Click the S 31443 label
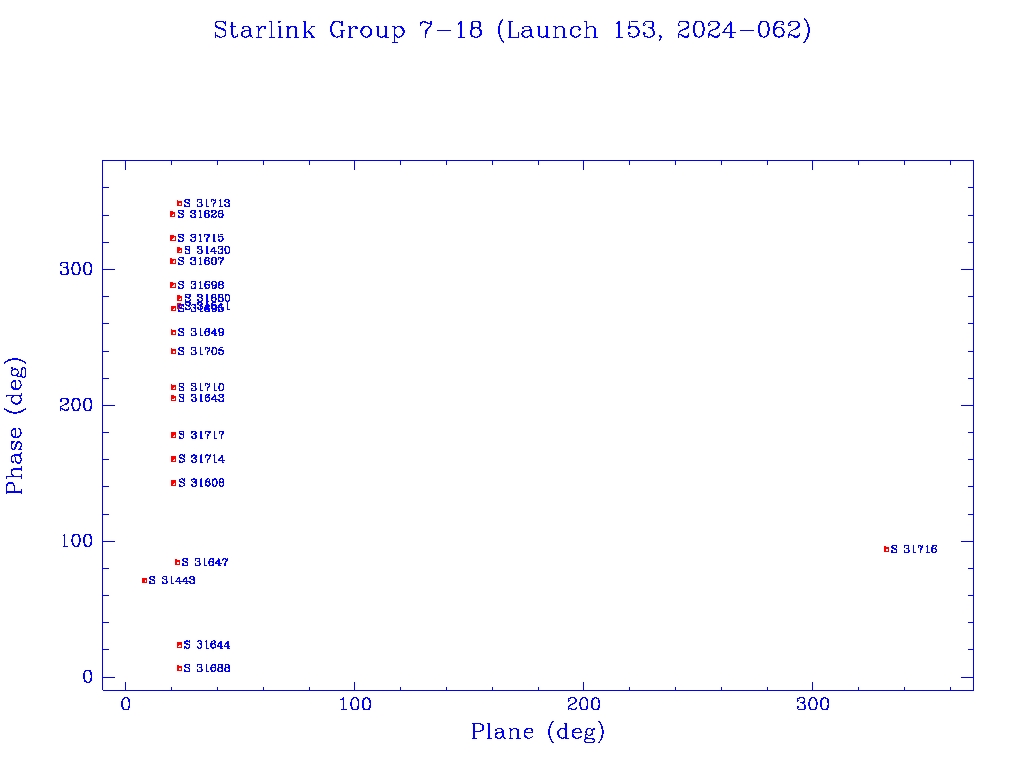This screenshot has width=1024, height=768. (x=172, y=581)
